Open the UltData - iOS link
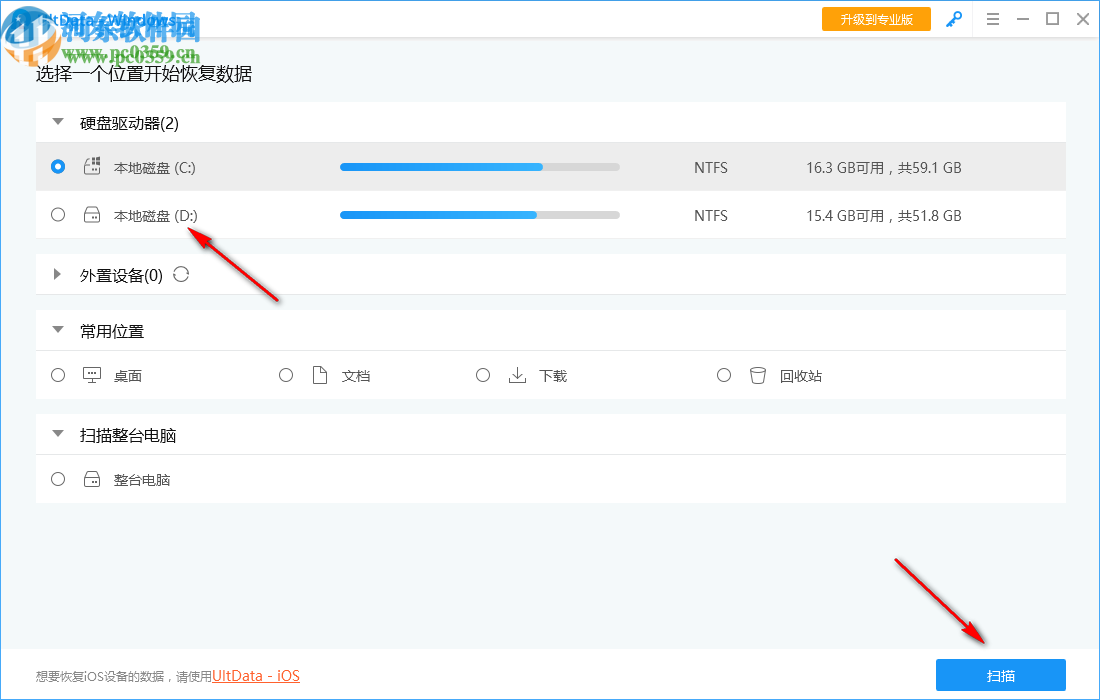The image size is (1100, 700). point(255,675)
